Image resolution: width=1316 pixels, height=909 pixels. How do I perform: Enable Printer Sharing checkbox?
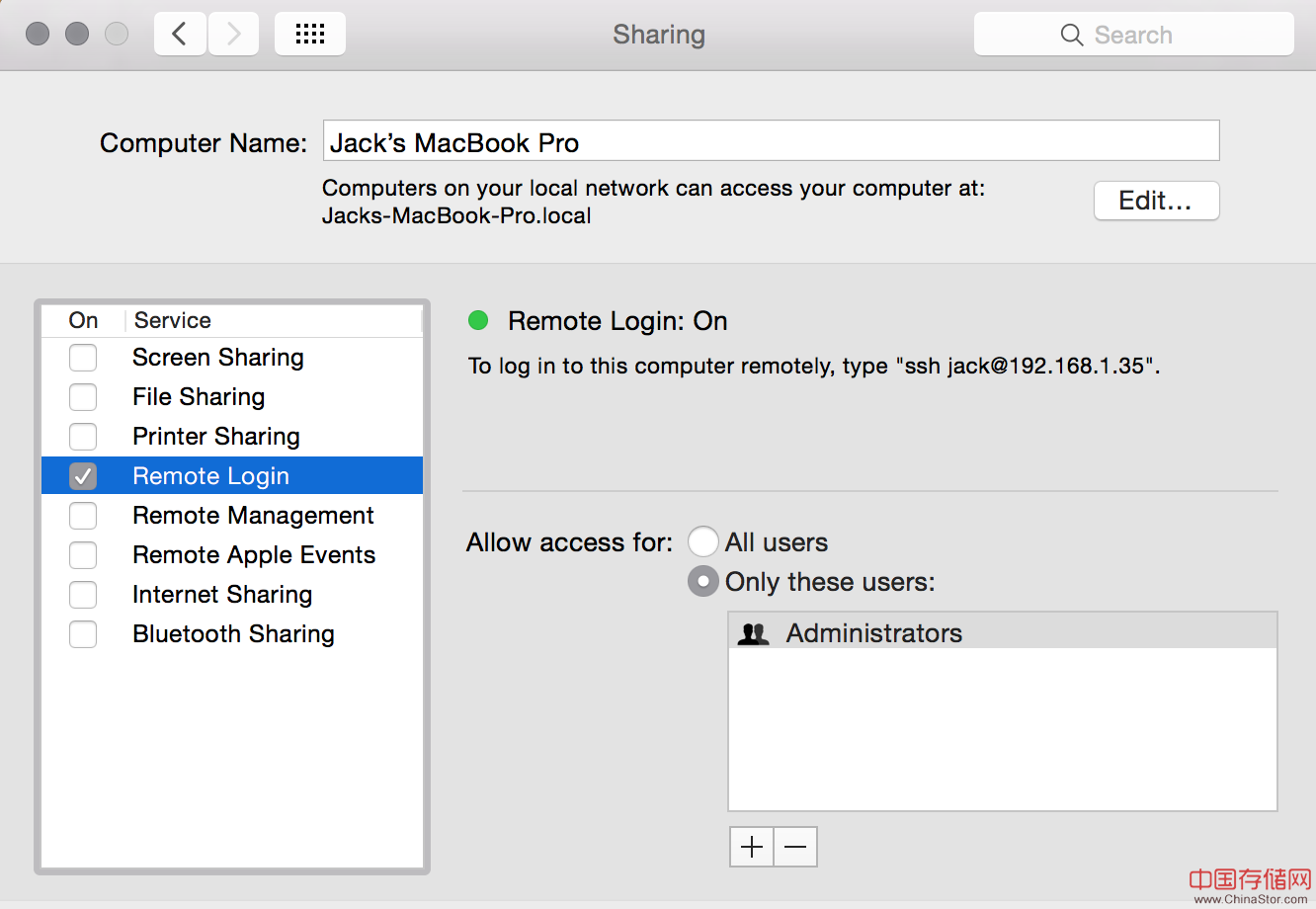83,437
